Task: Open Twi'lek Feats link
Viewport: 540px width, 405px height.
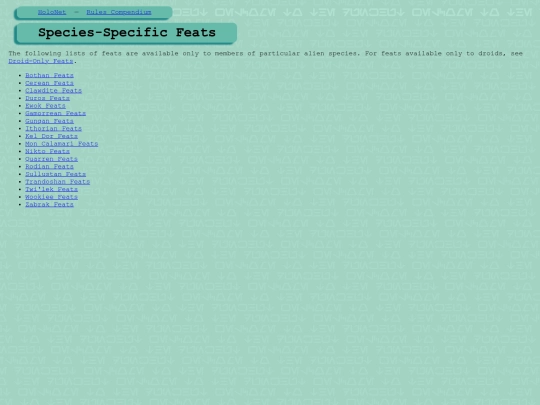Action: tap(51, 189)
